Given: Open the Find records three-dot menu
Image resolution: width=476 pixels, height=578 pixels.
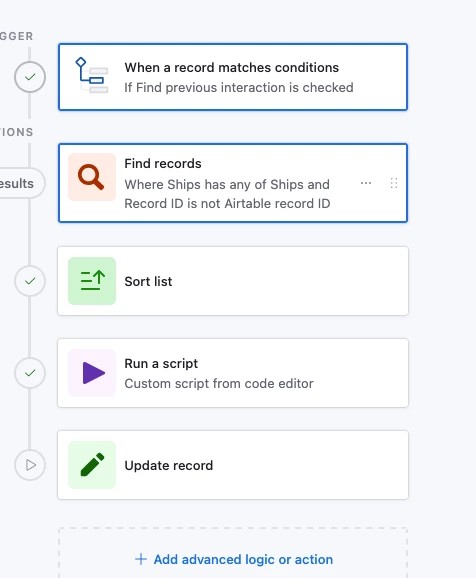Looking at the screenshot, I should (366, 183).
